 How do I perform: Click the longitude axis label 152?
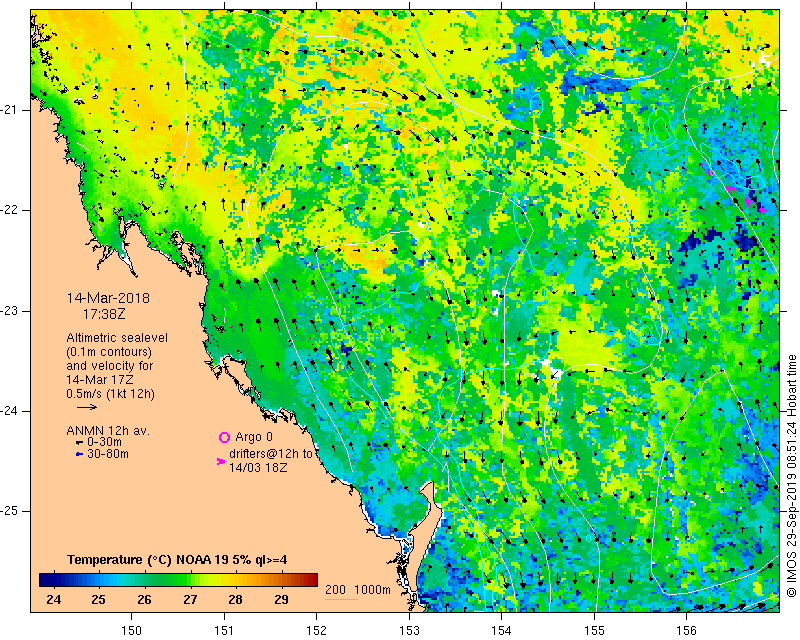[316, 631]
